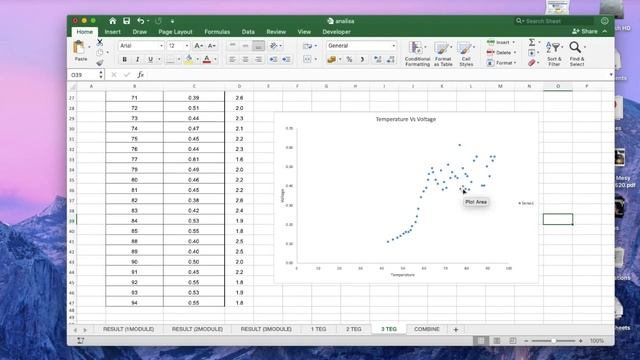This screenshot has width=640, height=360.
Task: Redo the last undone action
Action: click(x=158, y=21)
